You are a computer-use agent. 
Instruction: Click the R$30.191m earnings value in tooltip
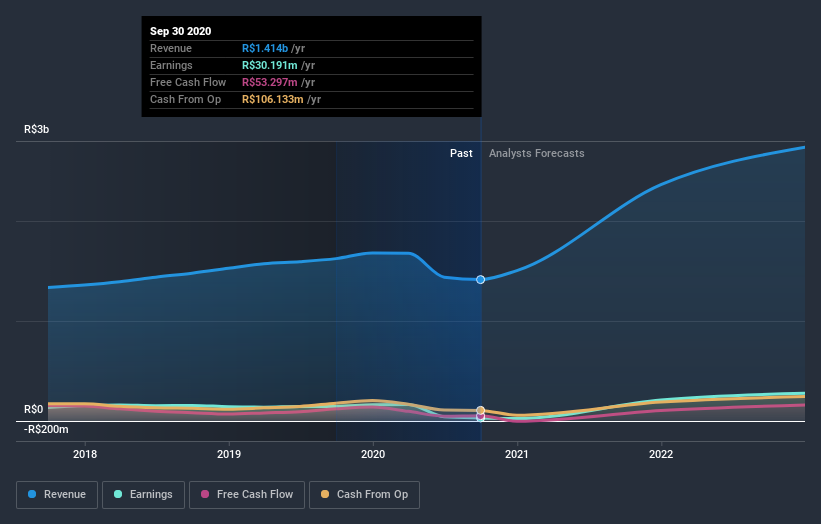tap(270, 65)
